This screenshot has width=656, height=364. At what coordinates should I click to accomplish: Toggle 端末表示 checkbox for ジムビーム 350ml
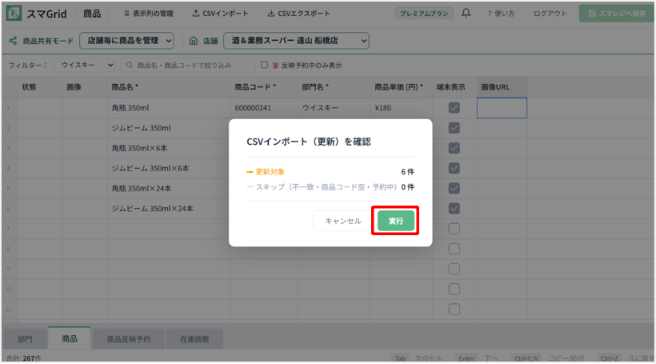[x=454, y=128]
